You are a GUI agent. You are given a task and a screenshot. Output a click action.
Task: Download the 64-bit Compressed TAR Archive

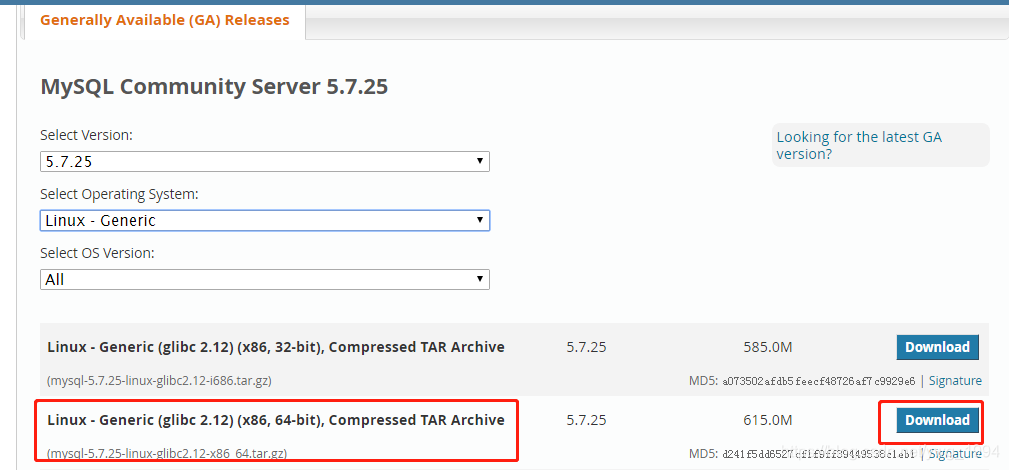coord(937,420)
